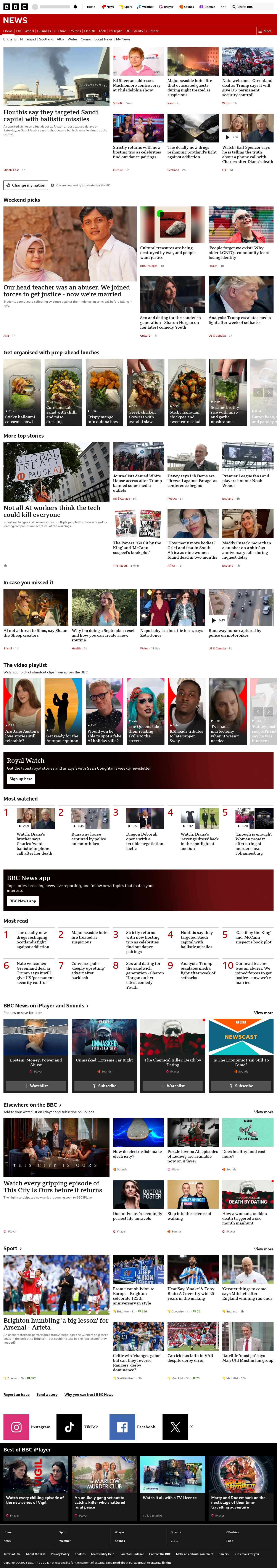Read 'Not all AI workers think the tech could kill everyone'
The height and width of the screenshot is (1568, 277).
[52, 511]
